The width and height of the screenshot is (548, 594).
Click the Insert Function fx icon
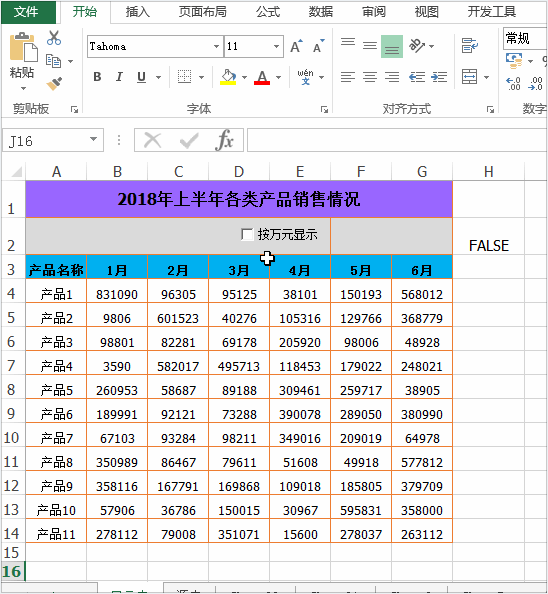[224, 140]
